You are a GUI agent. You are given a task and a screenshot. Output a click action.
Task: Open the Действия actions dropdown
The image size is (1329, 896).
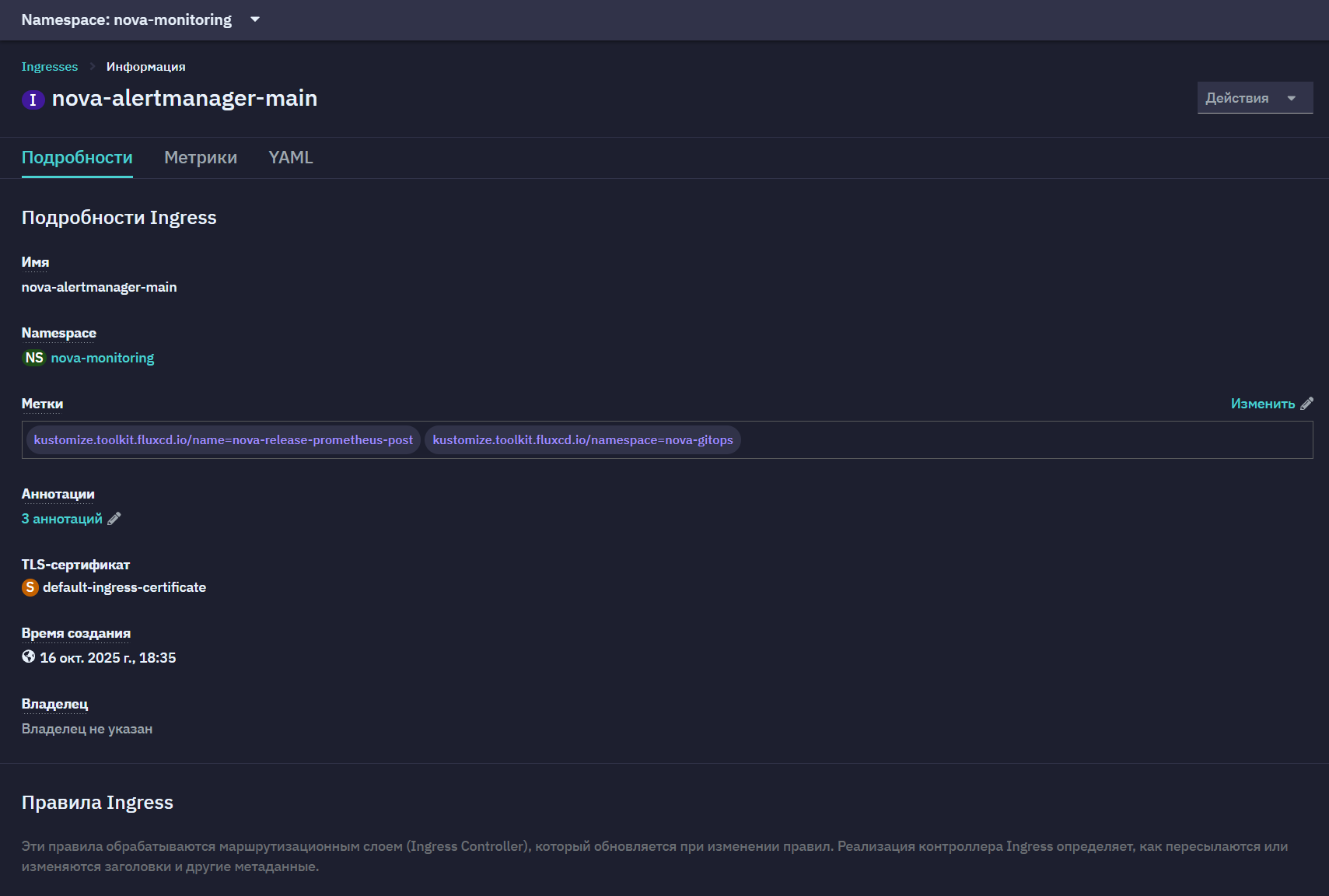pyautogui.click(x=1255, y=98)
